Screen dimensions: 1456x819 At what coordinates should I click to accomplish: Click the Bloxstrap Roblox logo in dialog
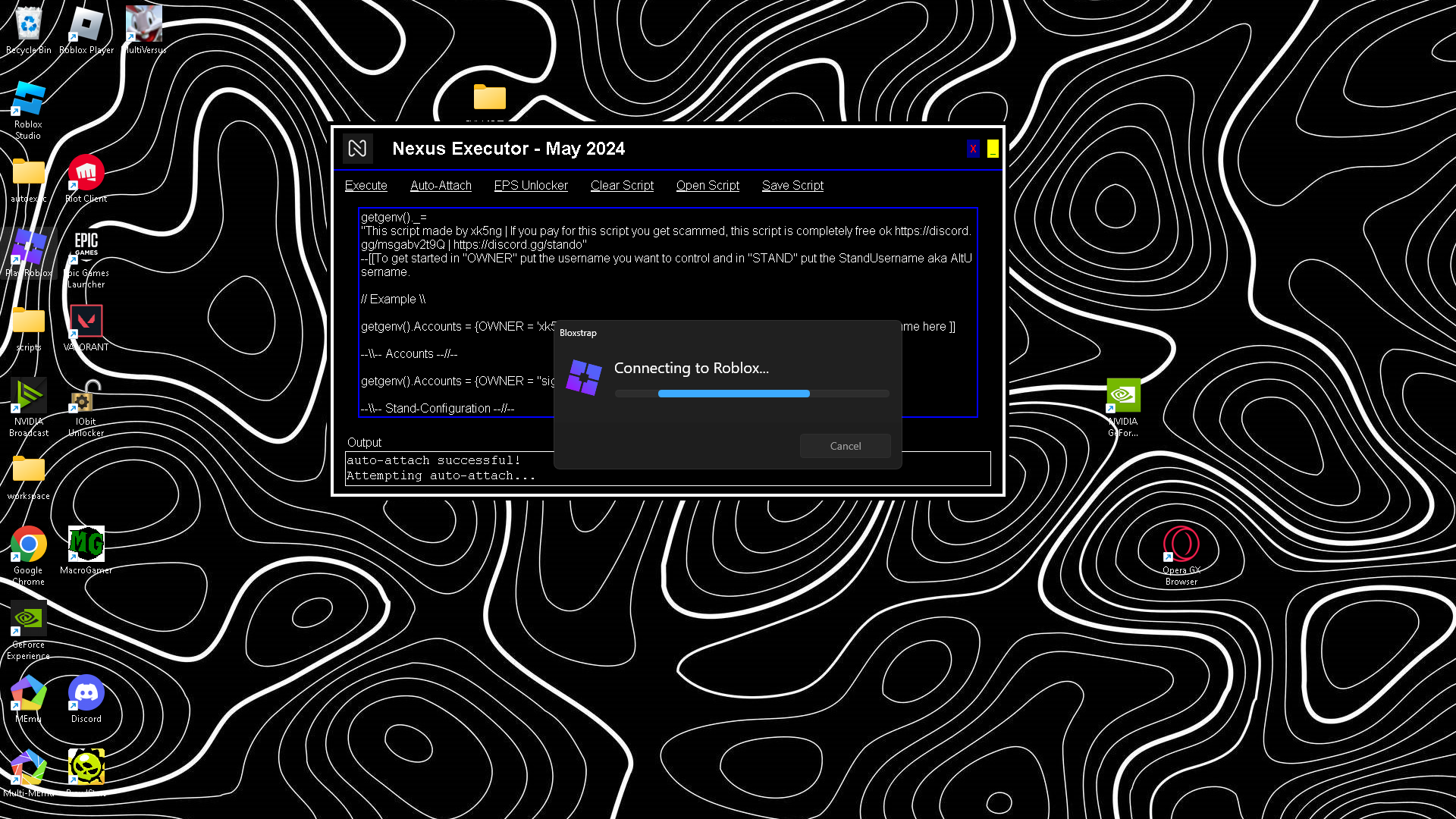(584, 377)
